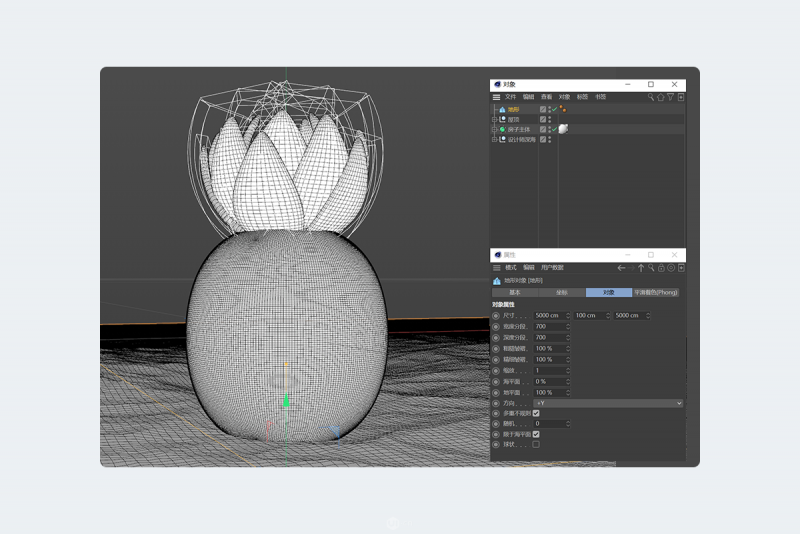Click the search icon in Object manager
This screenshot has height=534, width=800.
pos(652,97)
